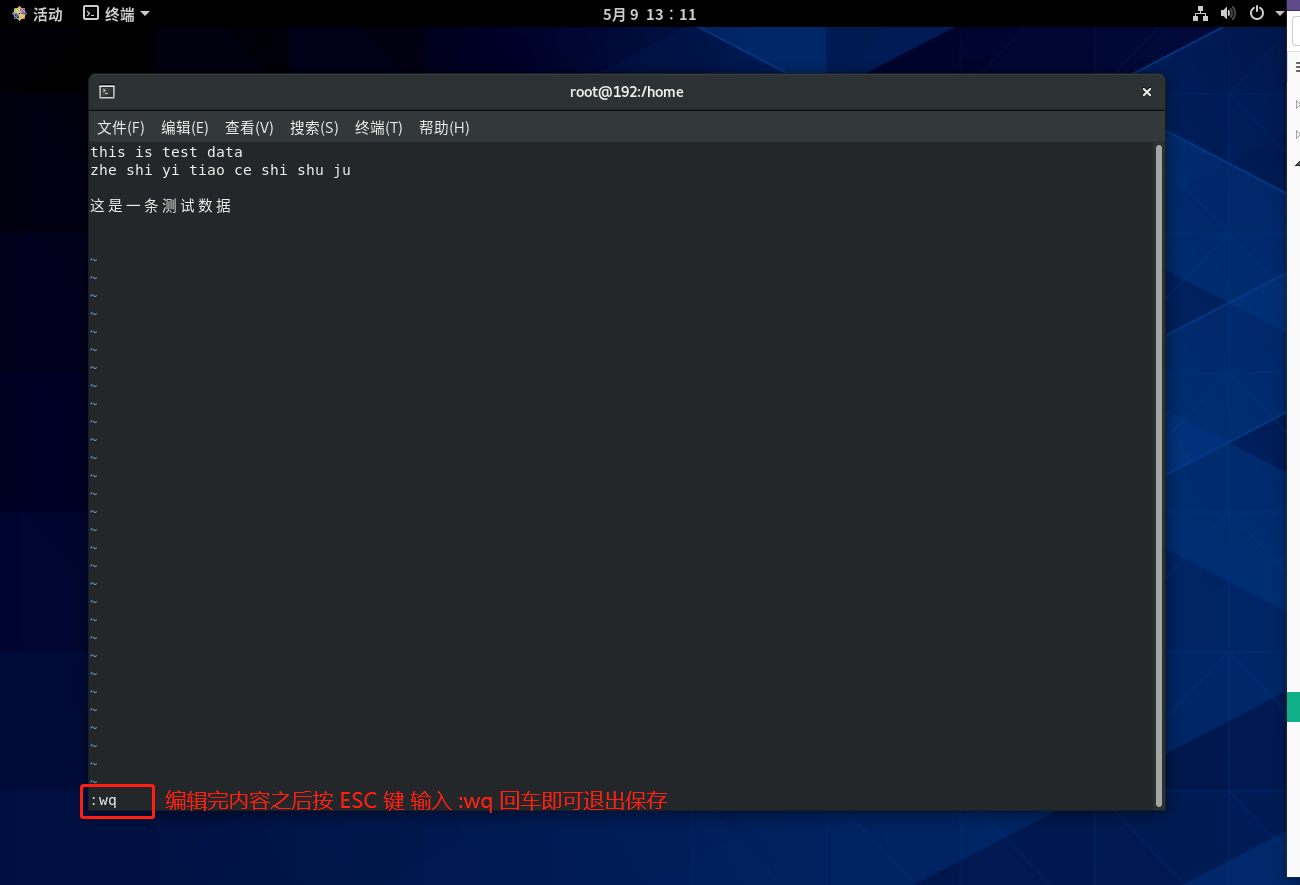Click the :wq command line in vim
1300x885 pixels.
coord(104,801)
